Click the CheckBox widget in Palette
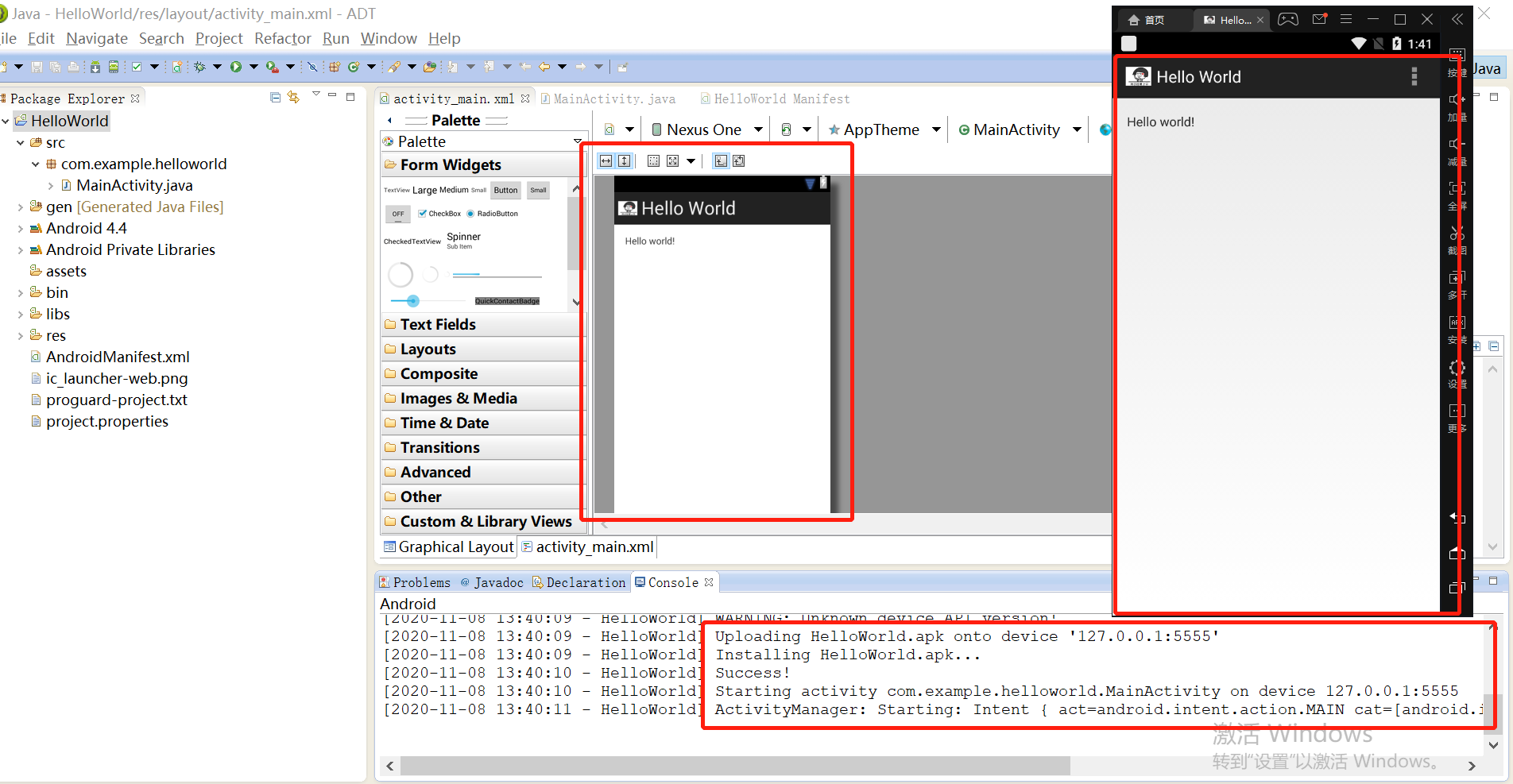 [x=439, y=214]
